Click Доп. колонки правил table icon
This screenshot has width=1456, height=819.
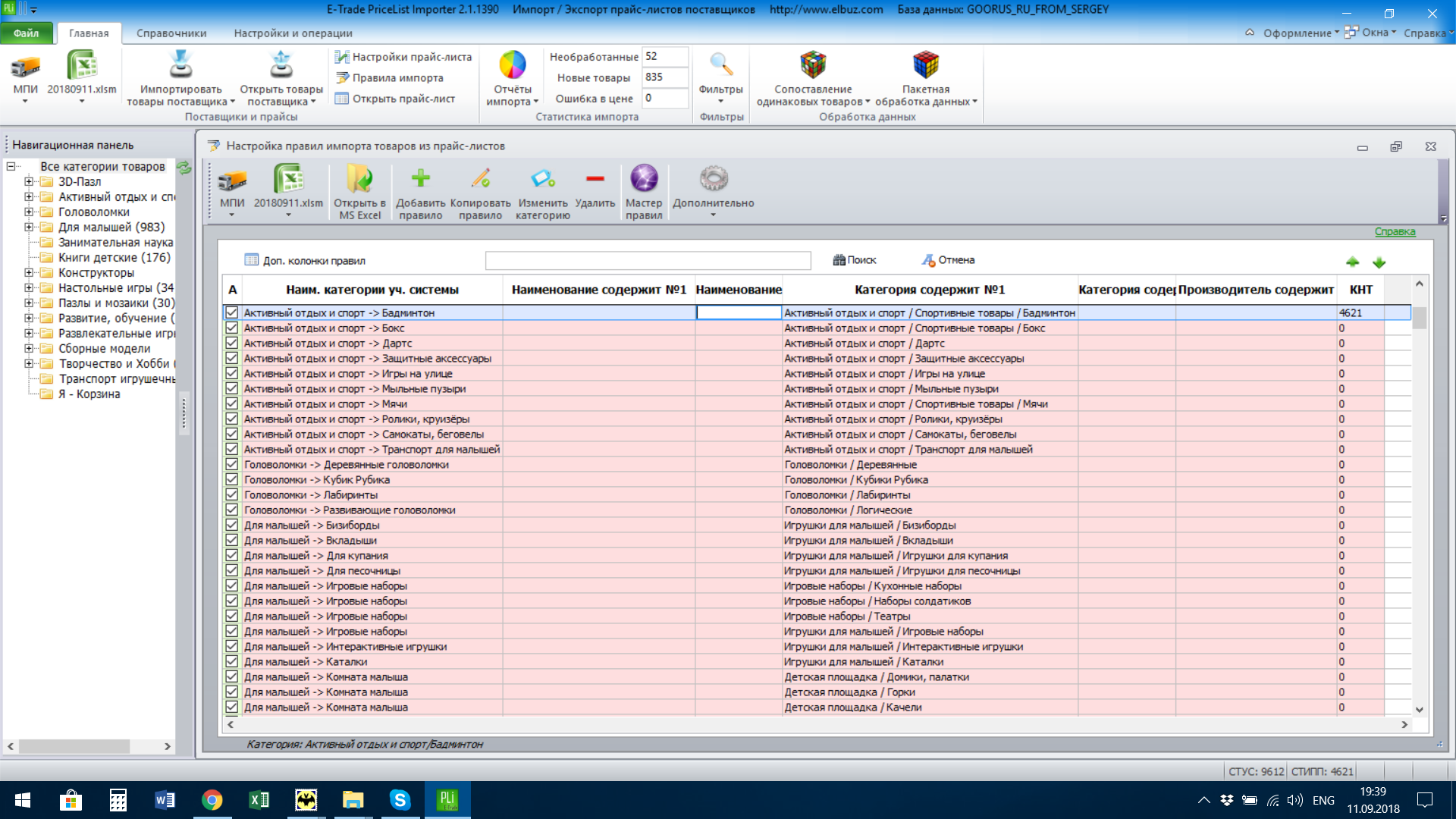(252, 260)
